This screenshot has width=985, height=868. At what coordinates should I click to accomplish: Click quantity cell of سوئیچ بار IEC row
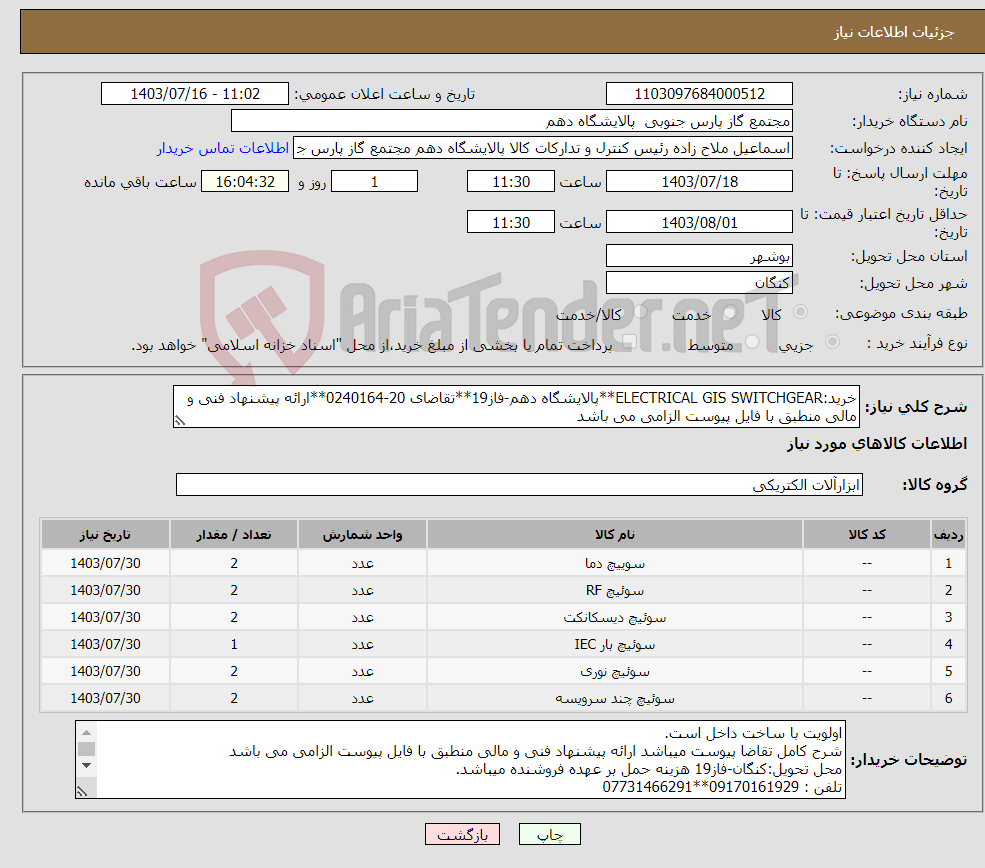234,644
